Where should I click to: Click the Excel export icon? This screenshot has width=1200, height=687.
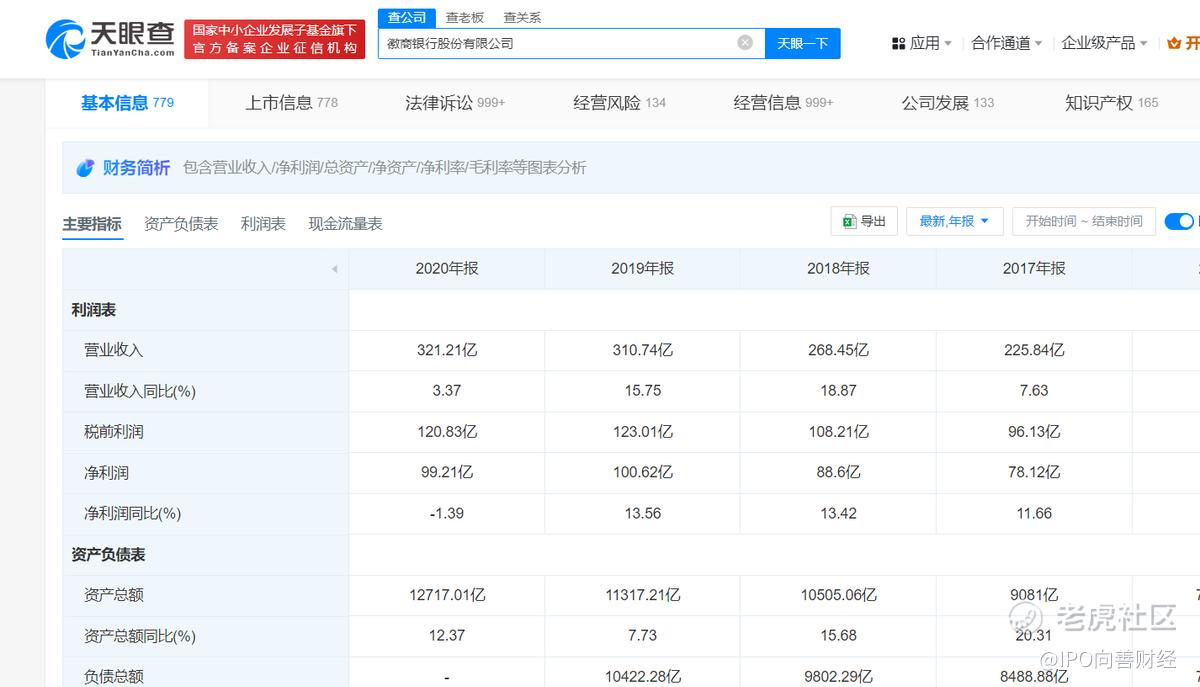[848, 221]
